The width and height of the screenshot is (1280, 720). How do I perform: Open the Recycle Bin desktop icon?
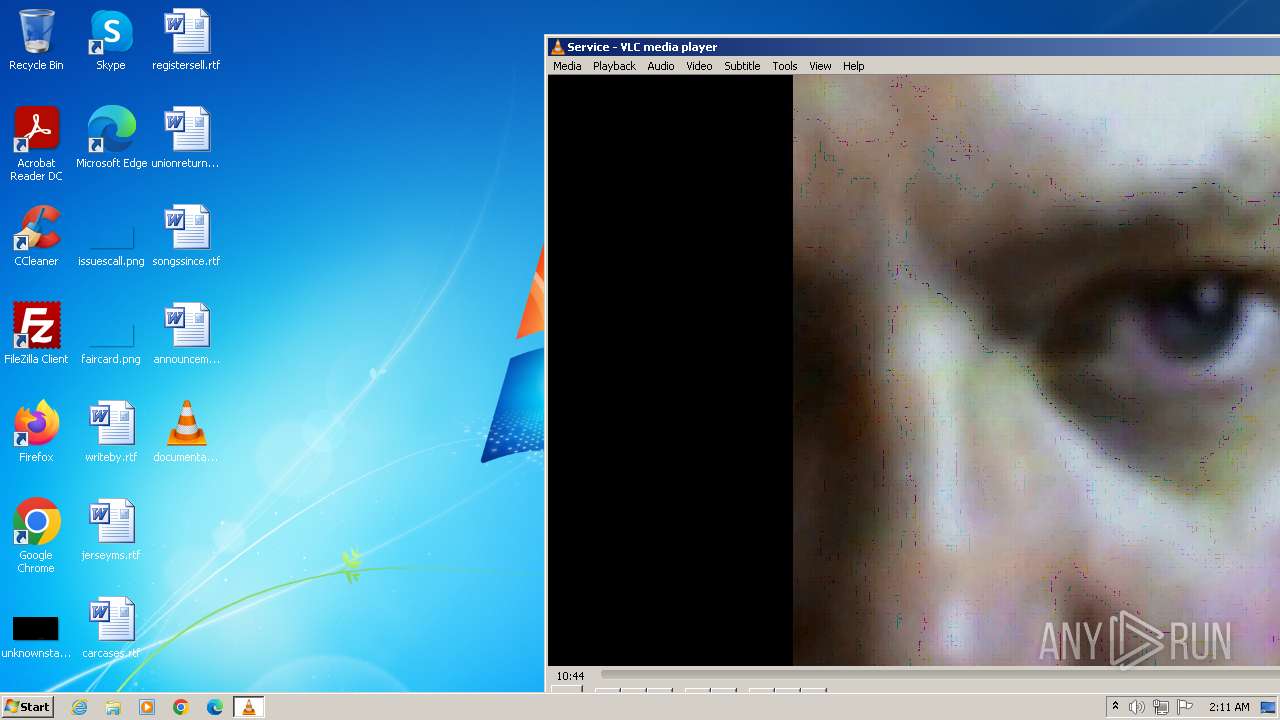tap(36, 41)
